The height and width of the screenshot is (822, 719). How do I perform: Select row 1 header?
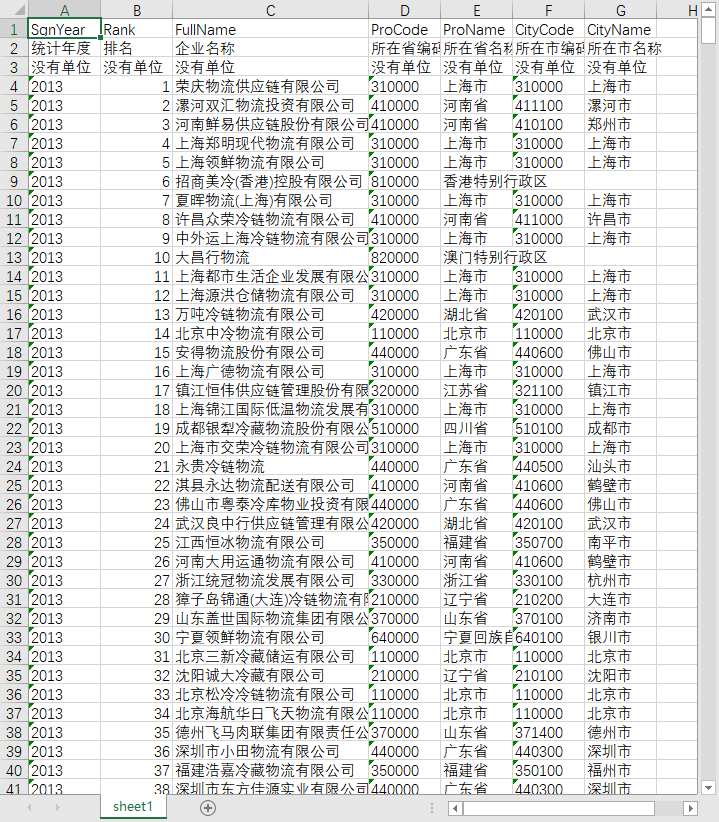click(14, 29)
